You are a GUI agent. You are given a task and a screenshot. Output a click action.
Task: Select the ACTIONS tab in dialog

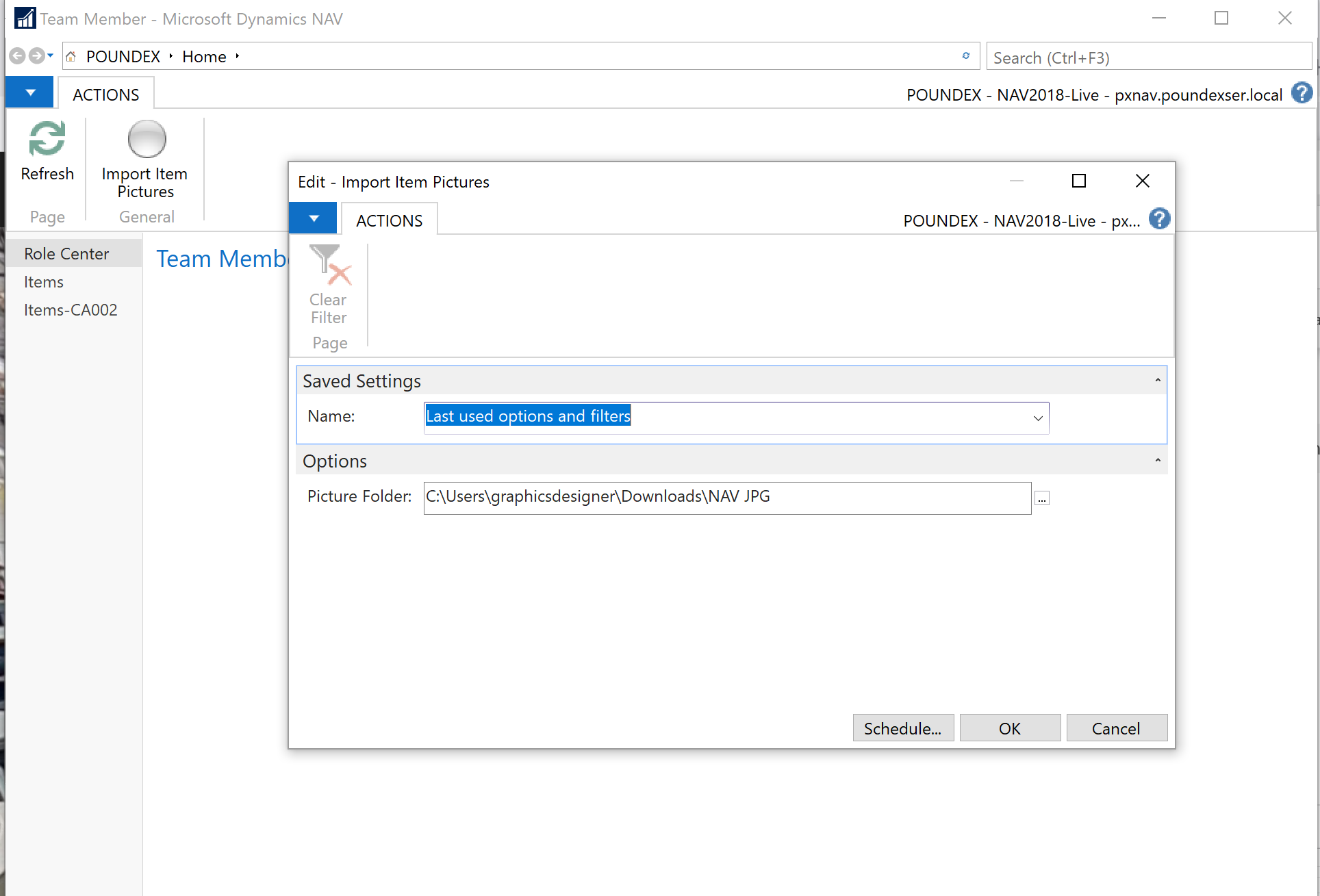pyautogui.click(x=389, y=220)
